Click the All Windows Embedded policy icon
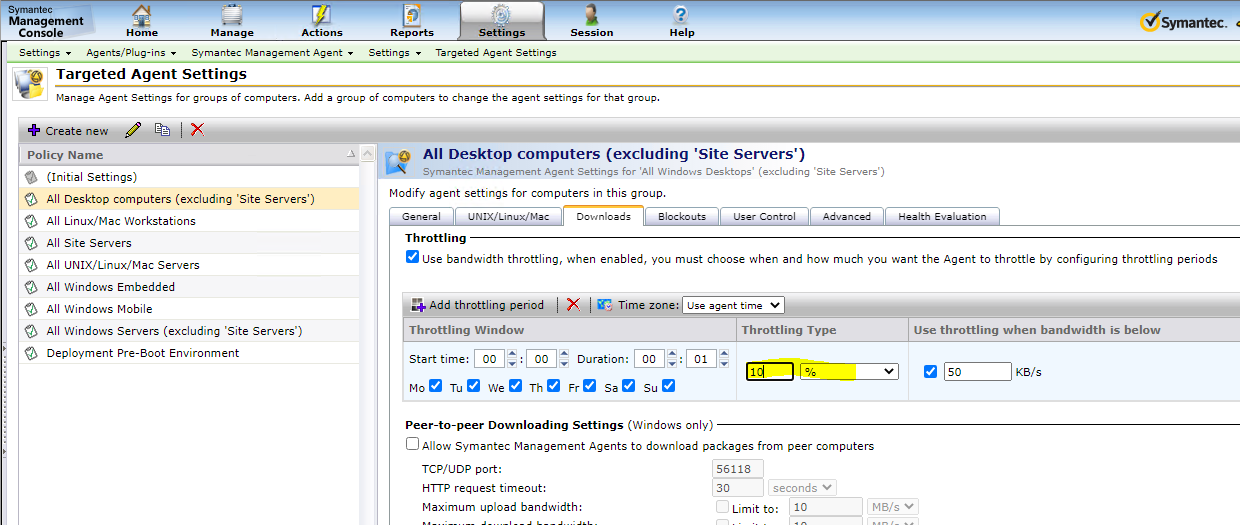The image size is (1240, 525). pos(31,287)
